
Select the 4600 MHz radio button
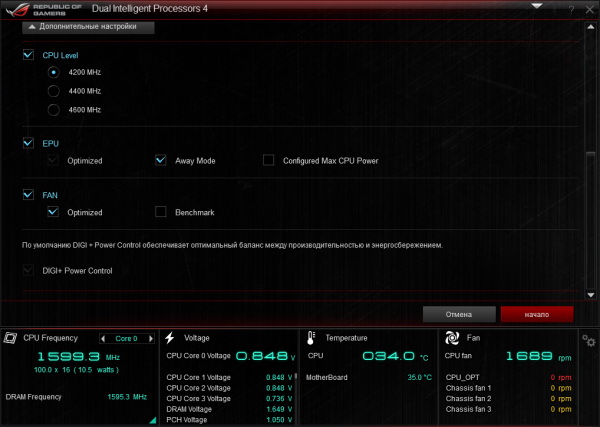click(54, 110)
